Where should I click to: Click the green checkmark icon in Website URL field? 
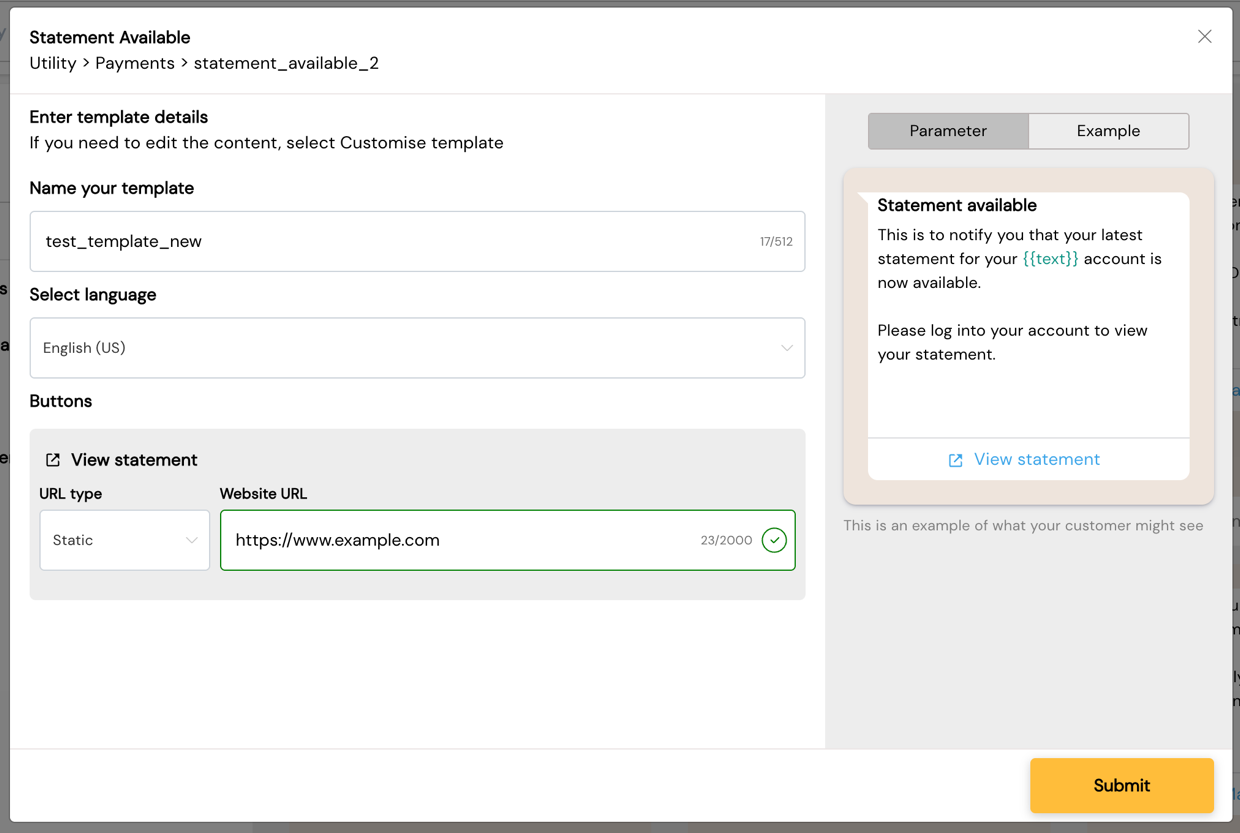(x=774, y=540)
